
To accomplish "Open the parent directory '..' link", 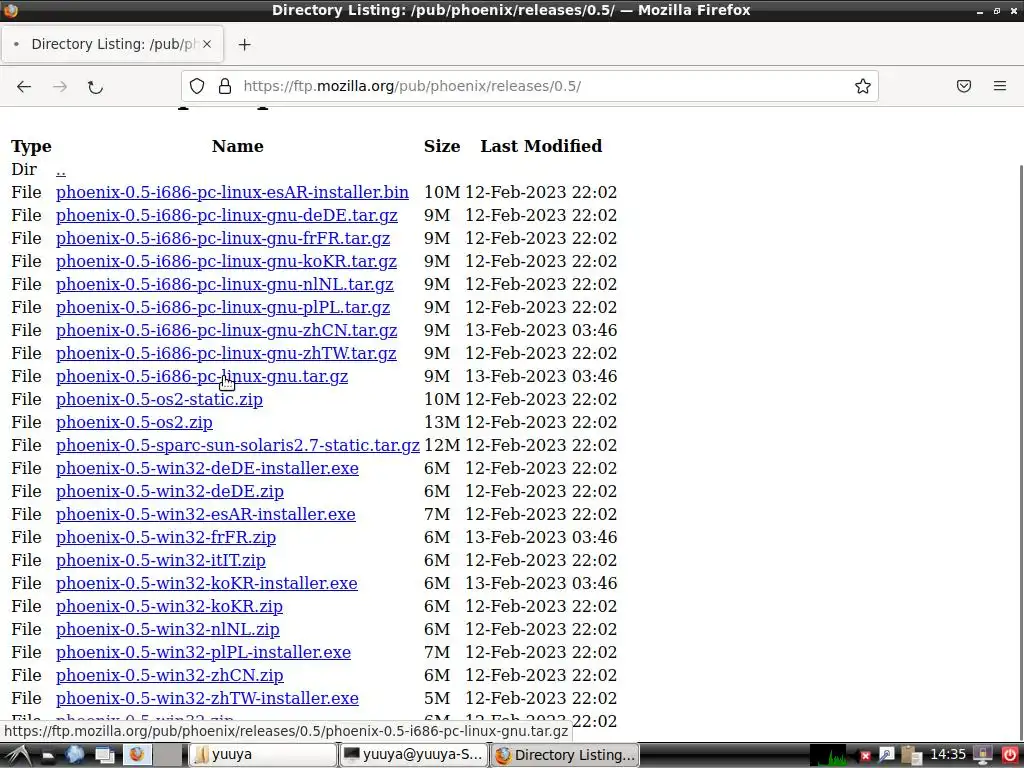I will point(61,170).
